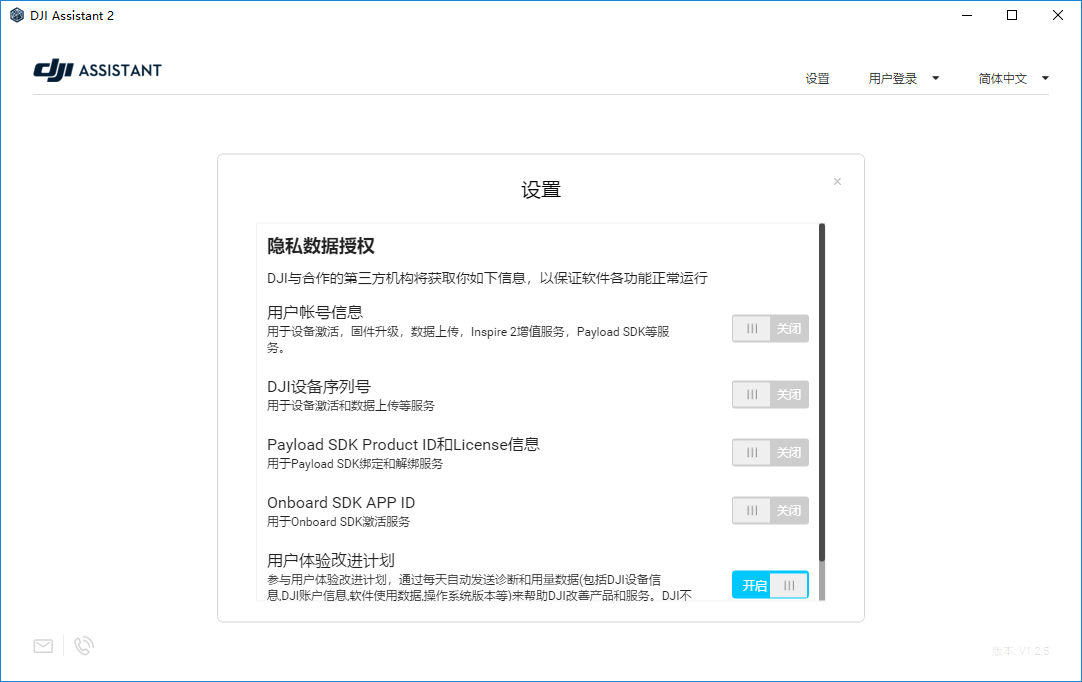Maximize the DJI Assistant 2 window
Image resolution: width=1082 pixels, height=682 pixels.
1012,15
